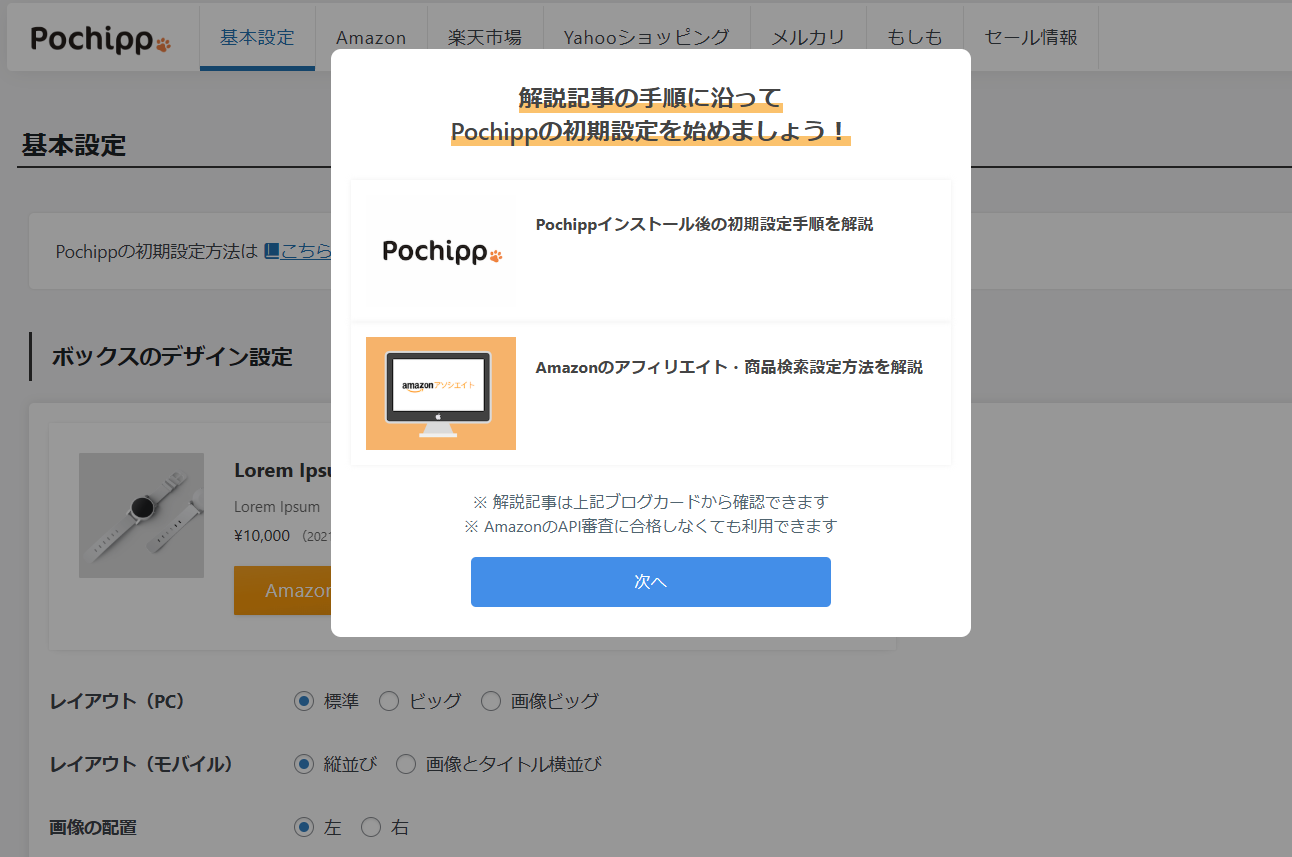
Task: Click the smartwatch product preview image
Action: pyautogui.click(x=141, y=515)
